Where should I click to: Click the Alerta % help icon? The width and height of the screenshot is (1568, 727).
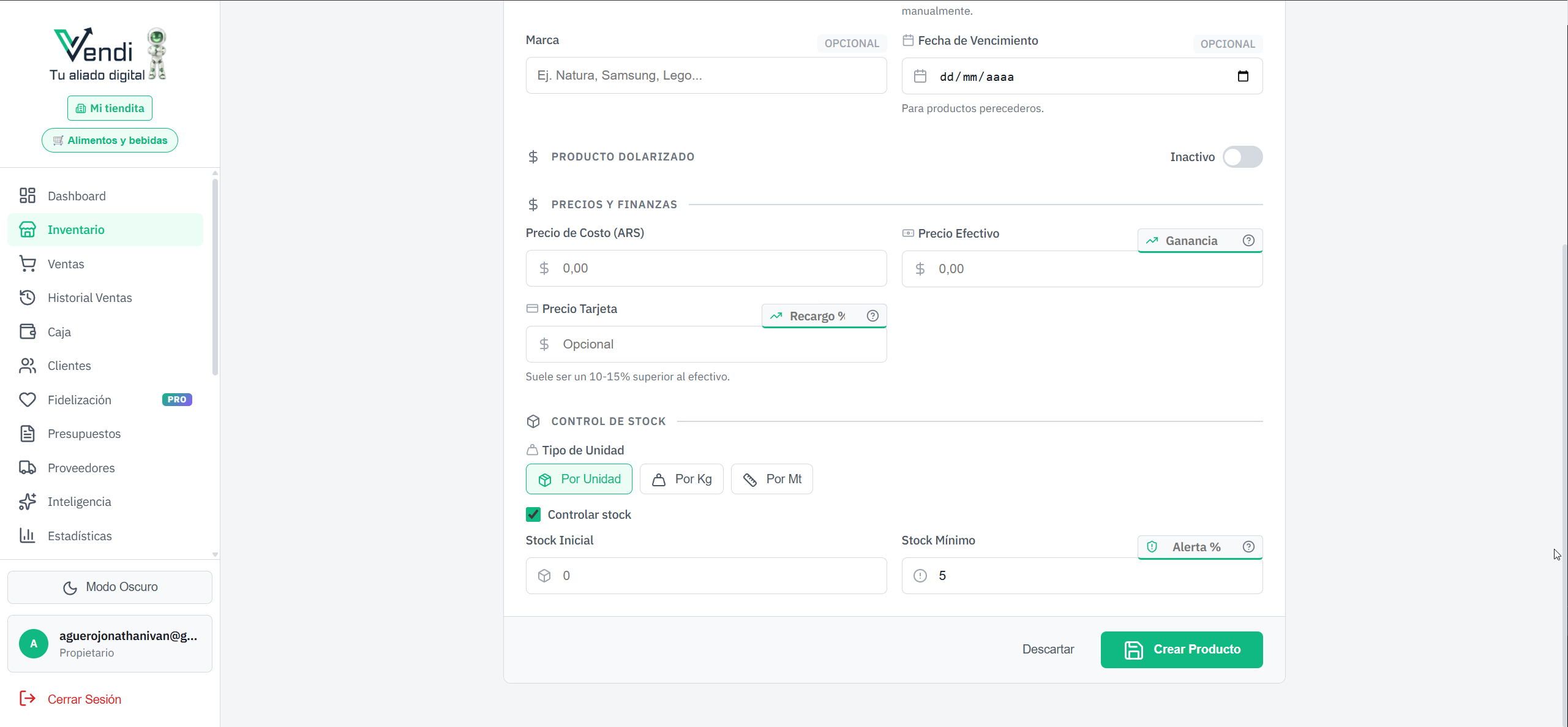coord(1248,547)
